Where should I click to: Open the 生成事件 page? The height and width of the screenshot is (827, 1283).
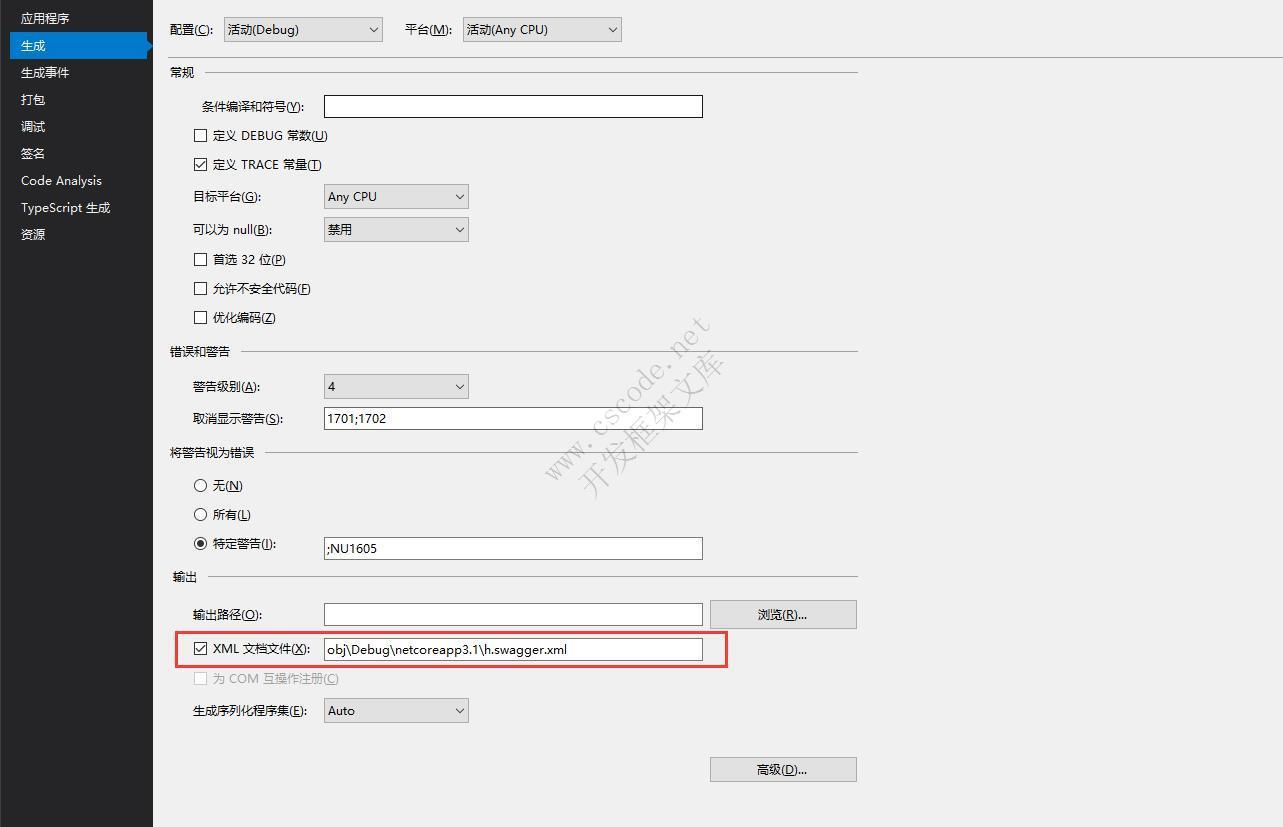point(44,72)
